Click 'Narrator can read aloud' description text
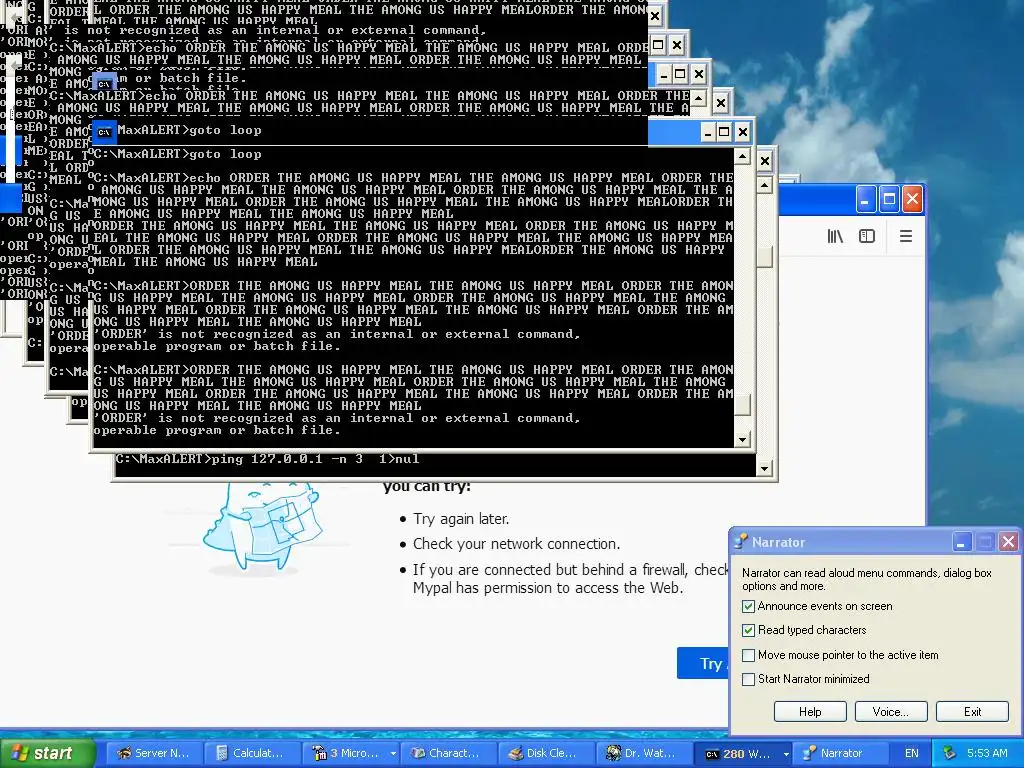The height and width of the screenshot is (768, 1024). [x=867, y=579]
